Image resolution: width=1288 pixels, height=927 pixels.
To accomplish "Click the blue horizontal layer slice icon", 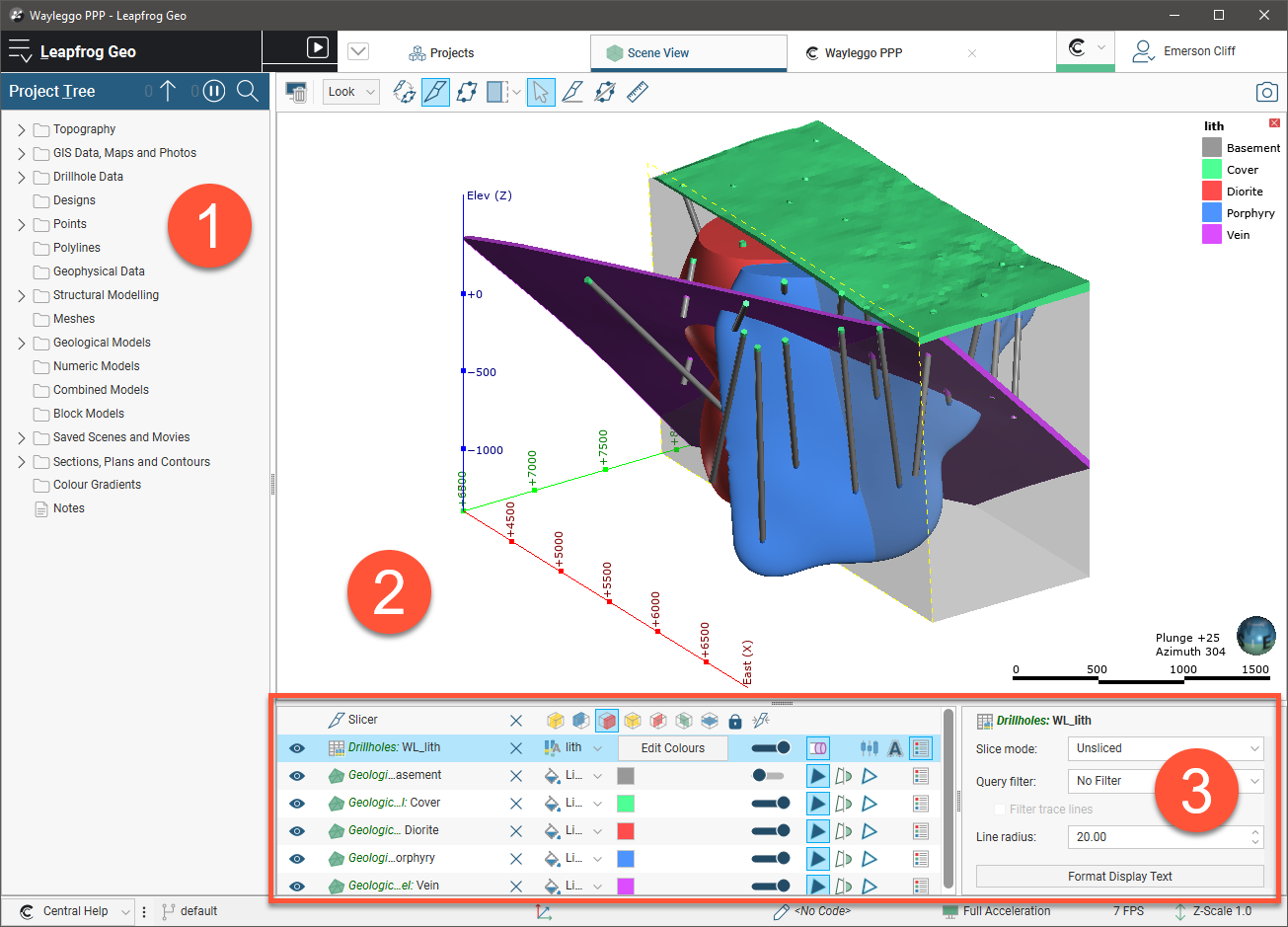I will (710, 721).
